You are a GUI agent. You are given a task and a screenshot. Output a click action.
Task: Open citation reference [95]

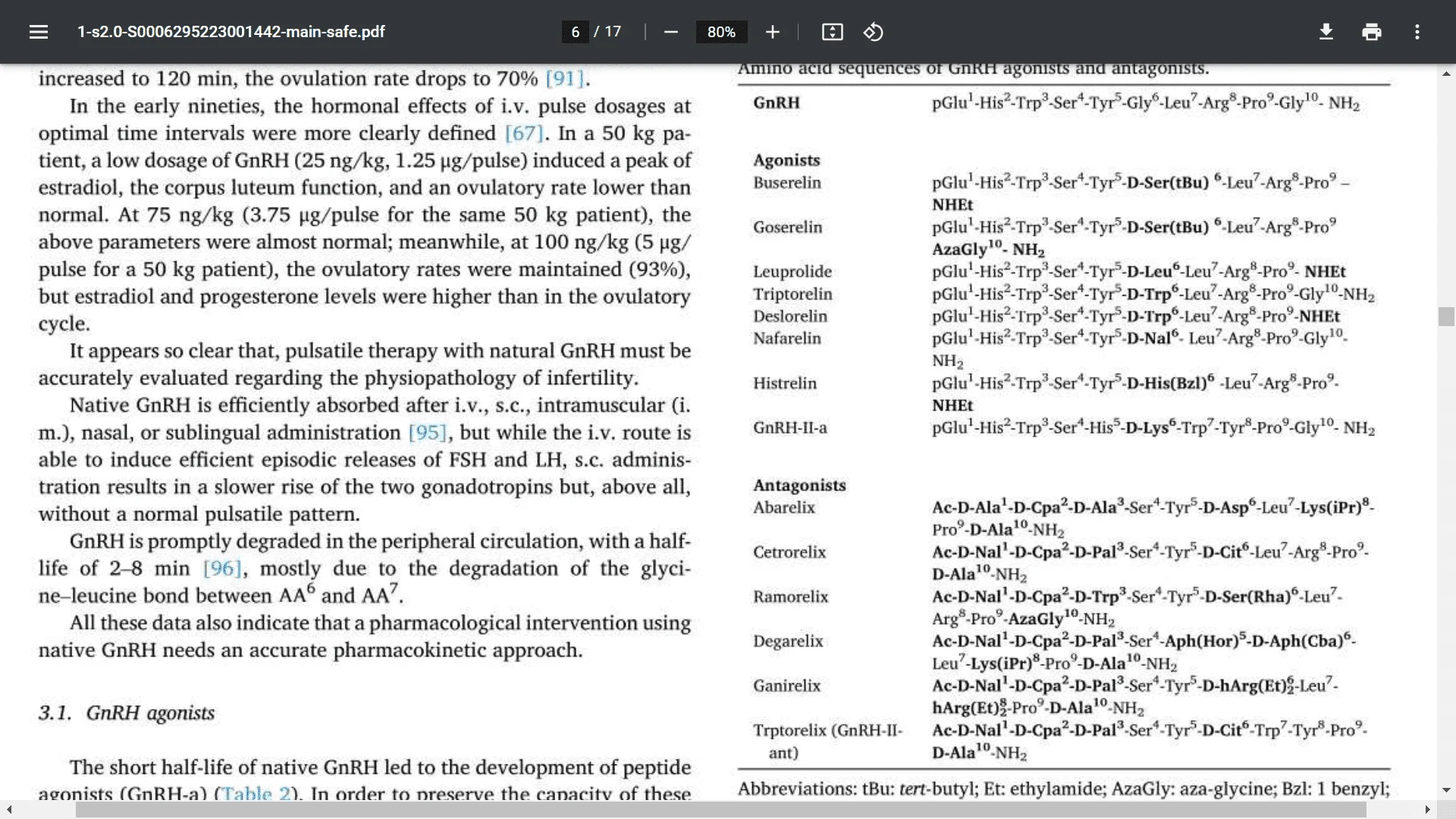428,432
